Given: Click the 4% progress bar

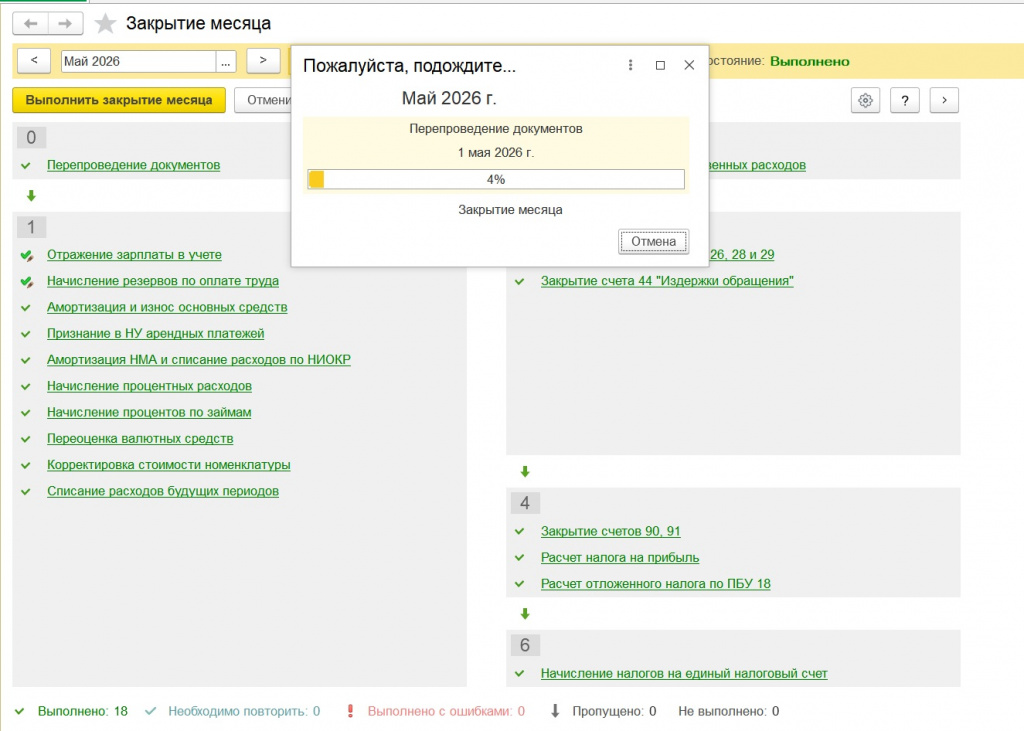Looking at the screenshot, I should tap(496, 180).
